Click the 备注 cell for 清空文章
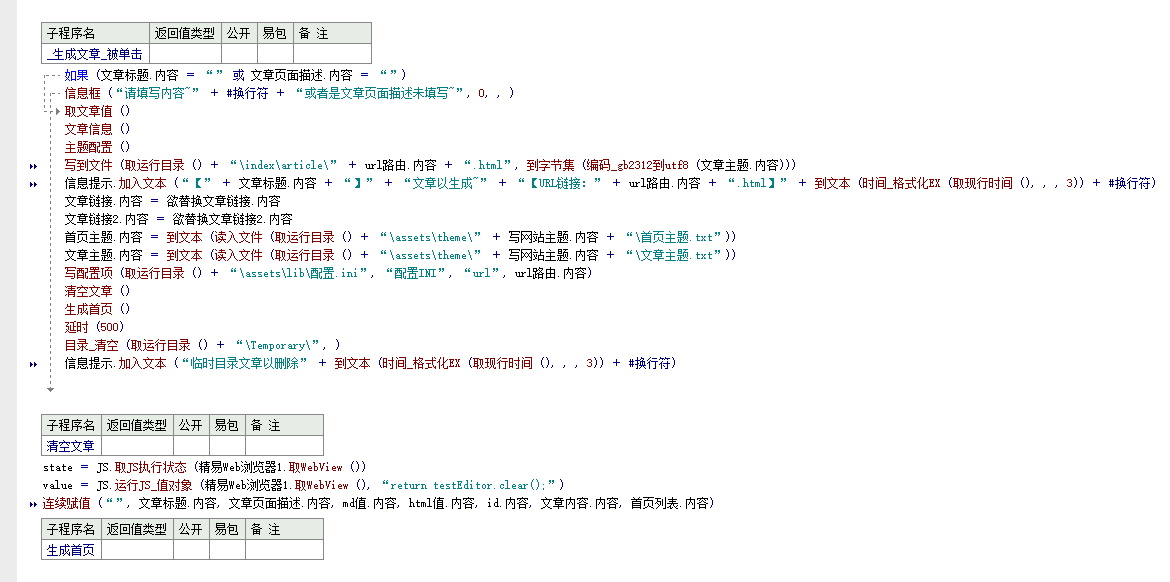 pos(284,446)
